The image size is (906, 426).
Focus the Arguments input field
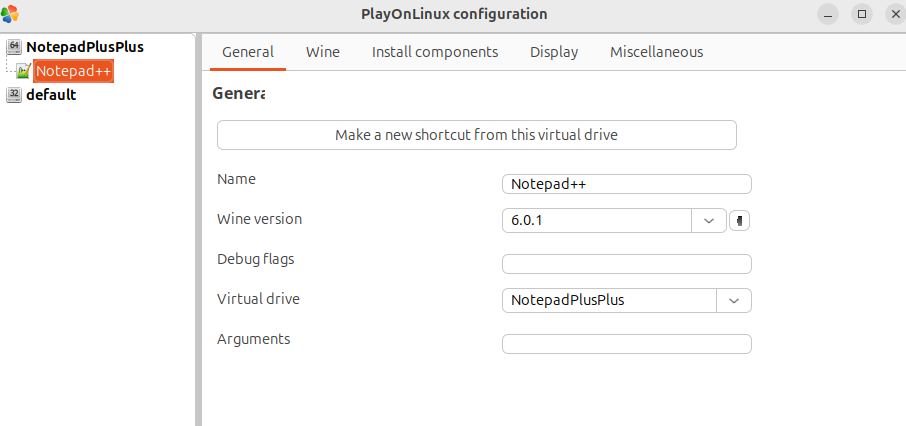[627, 344]
